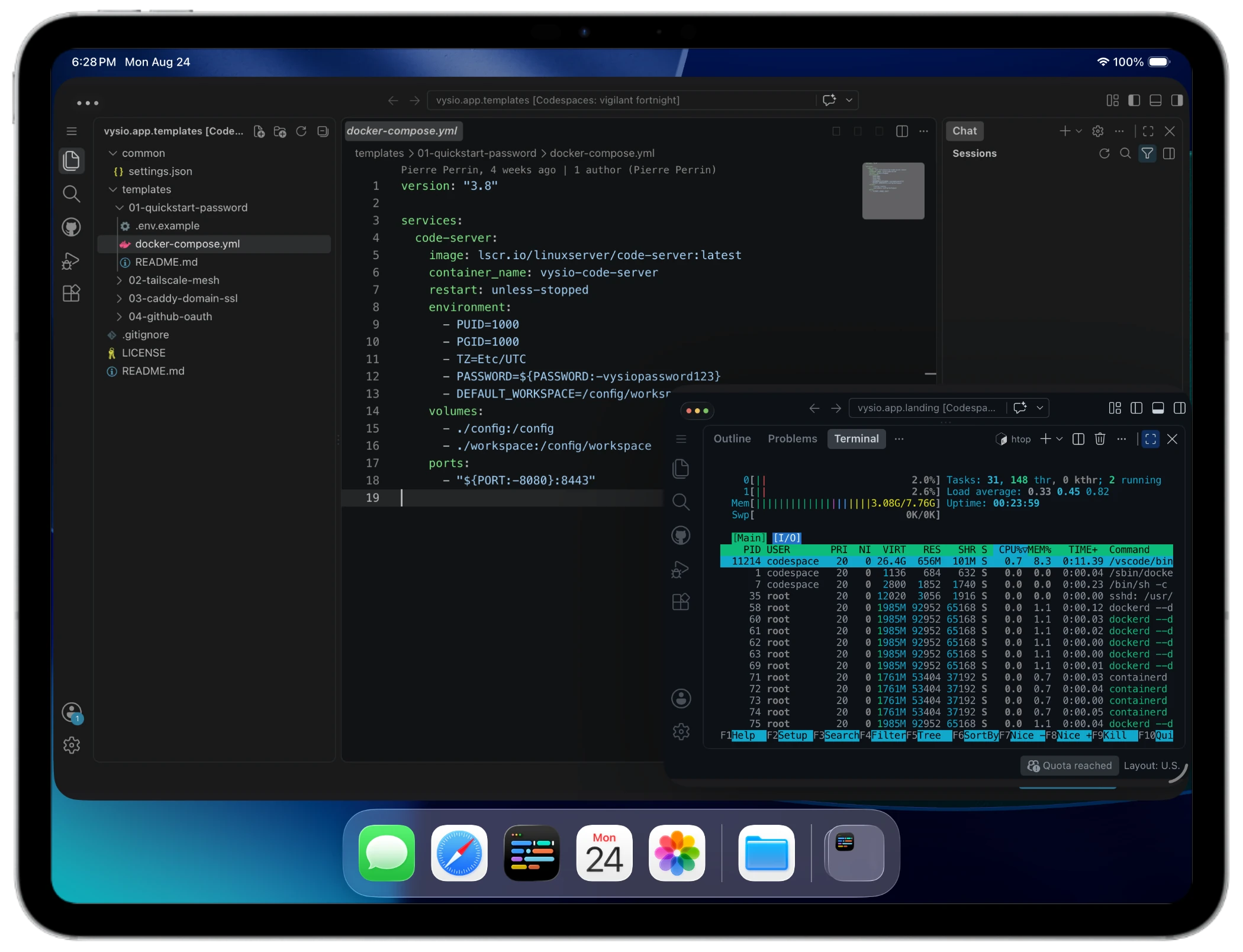Customize layout in main window title bar
The image size is (1243, 952).
pos(1113,101)
